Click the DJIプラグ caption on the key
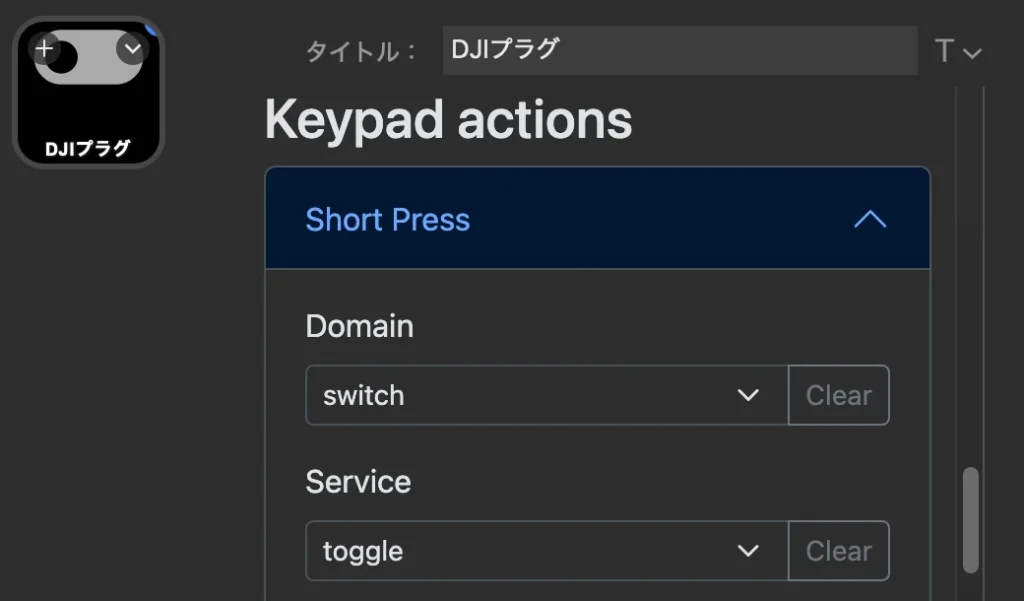 tap(88, 149)
